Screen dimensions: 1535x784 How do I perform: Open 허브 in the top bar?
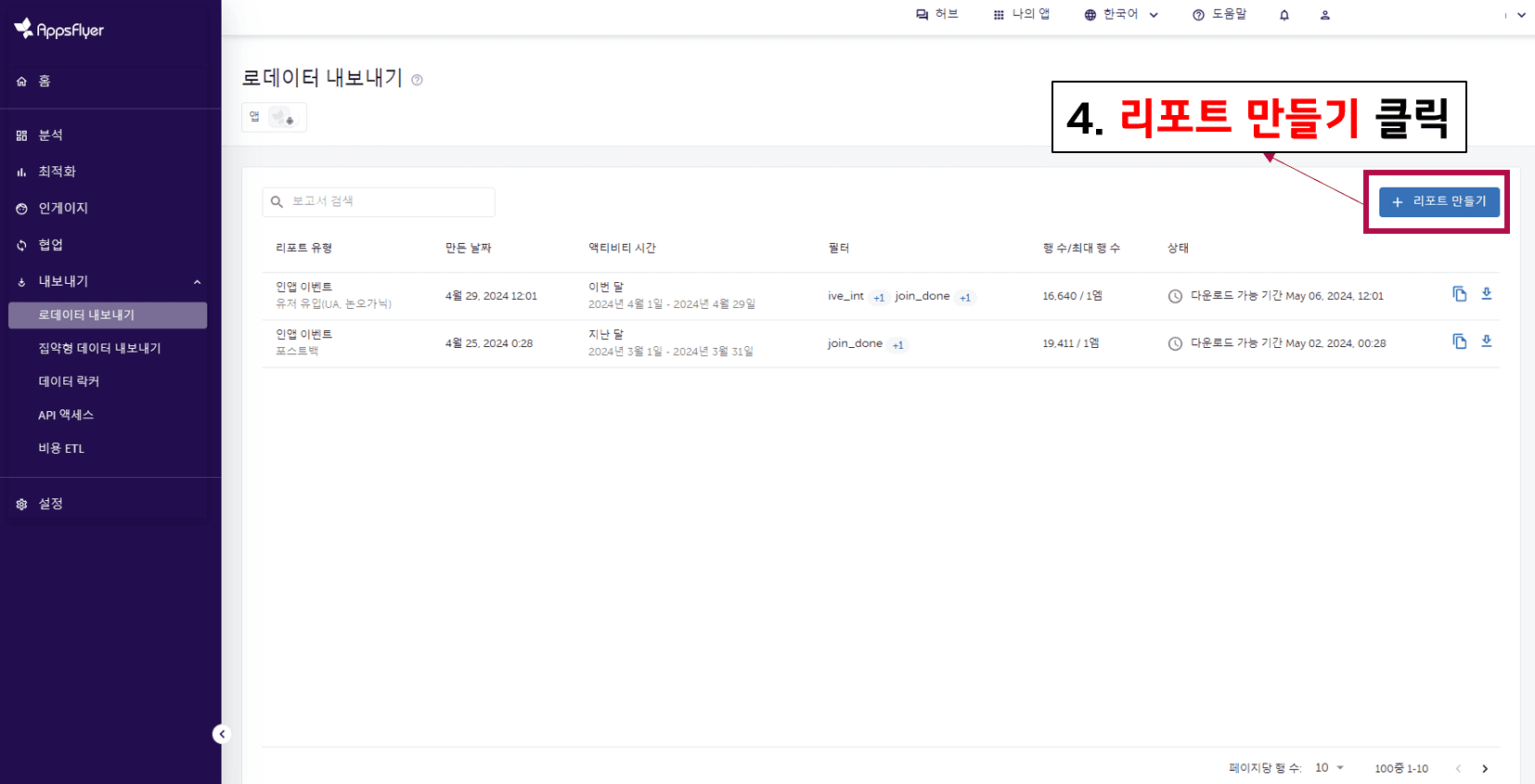(x=936, y=15)
